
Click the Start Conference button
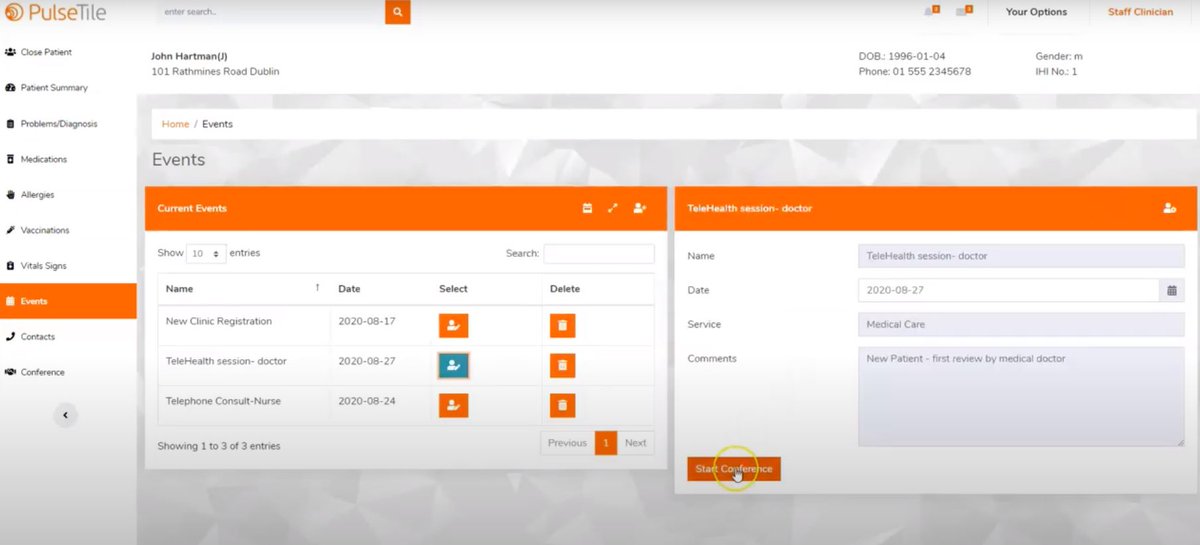coord(734,469)
